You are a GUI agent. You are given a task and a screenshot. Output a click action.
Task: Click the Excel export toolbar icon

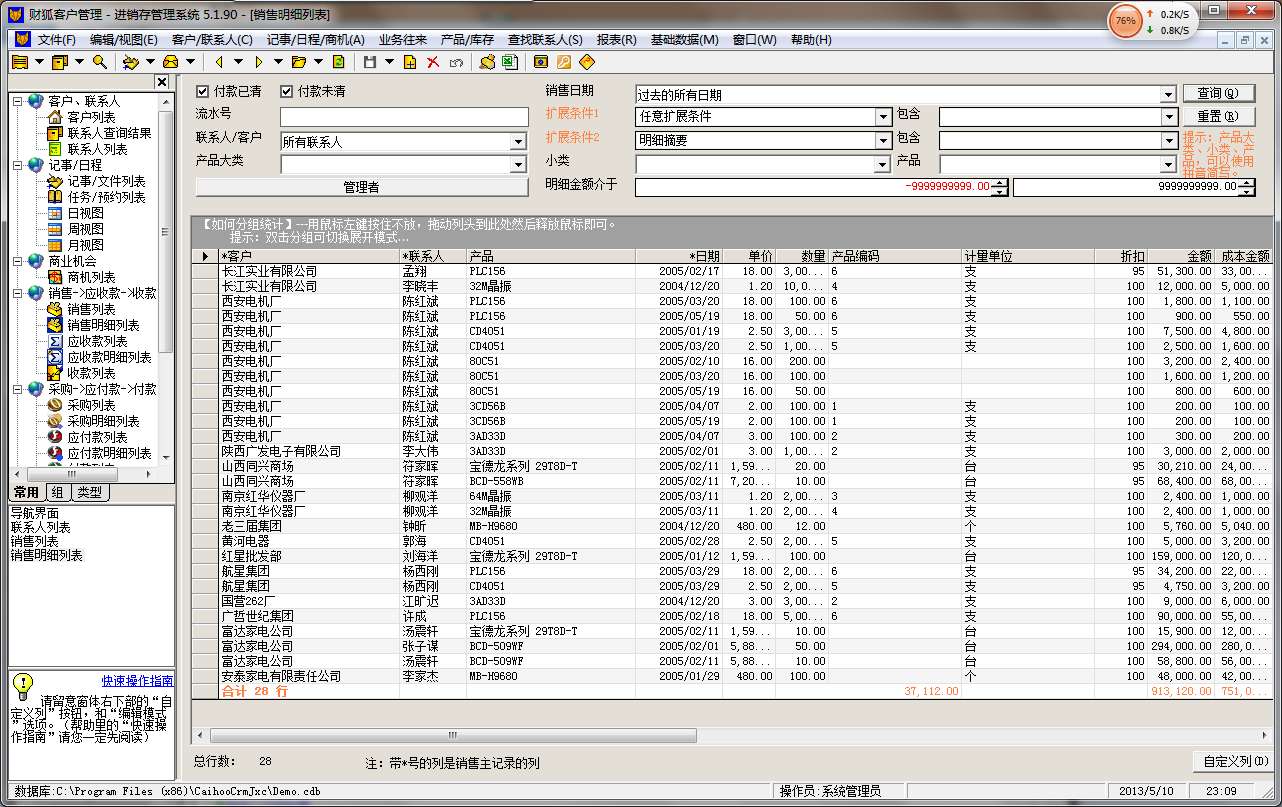[x=509, y=62]
